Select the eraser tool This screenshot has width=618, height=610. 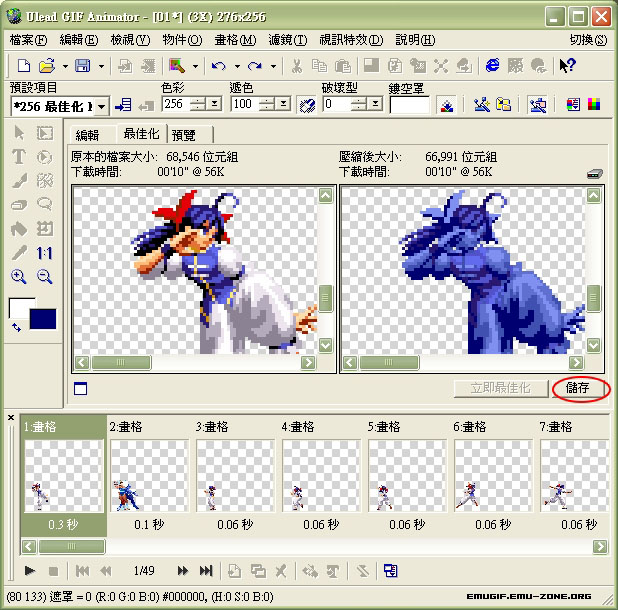(19, 205)
